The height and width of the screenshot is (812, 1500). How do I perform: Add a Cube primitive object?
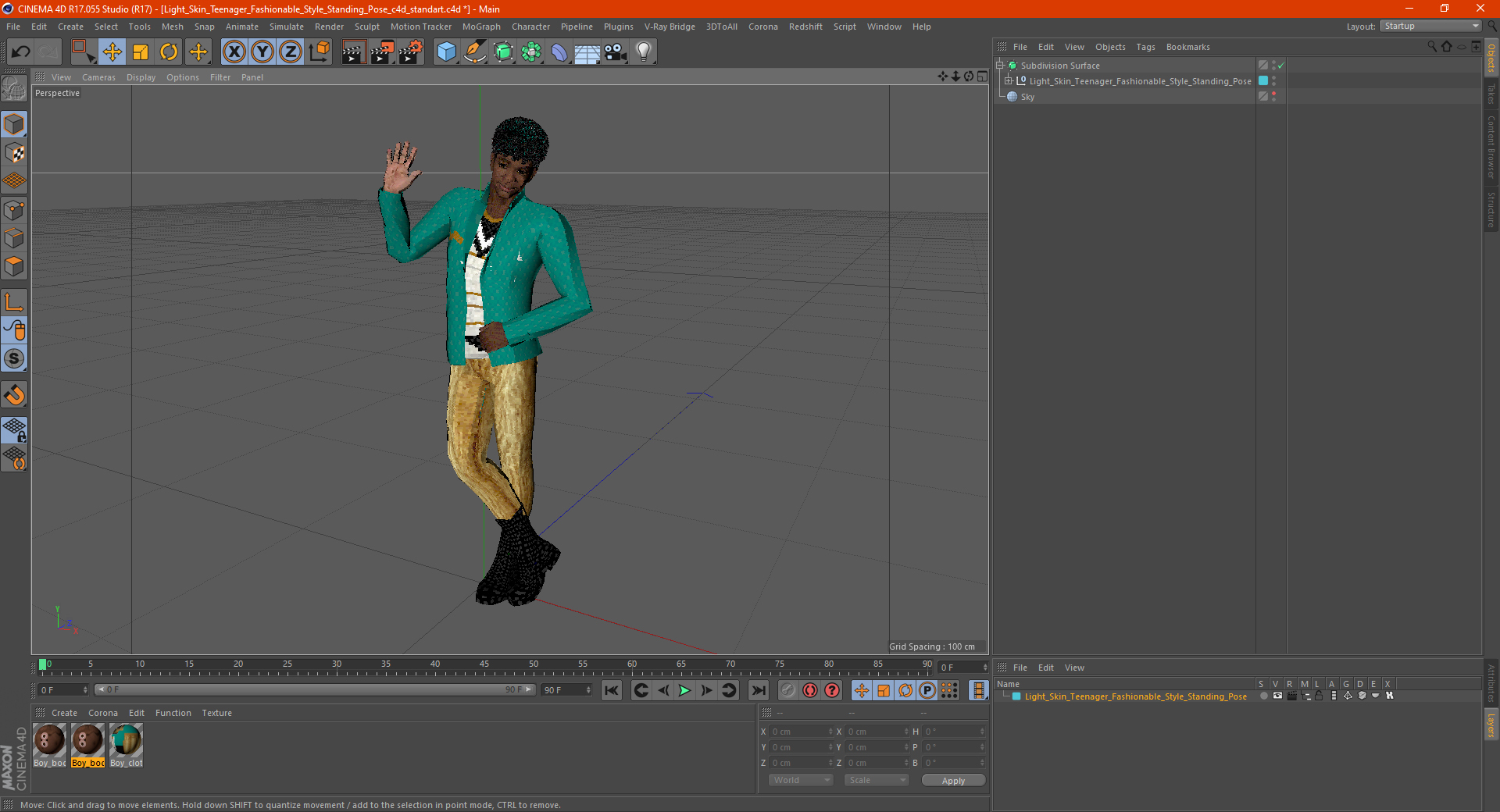[446, 52]
